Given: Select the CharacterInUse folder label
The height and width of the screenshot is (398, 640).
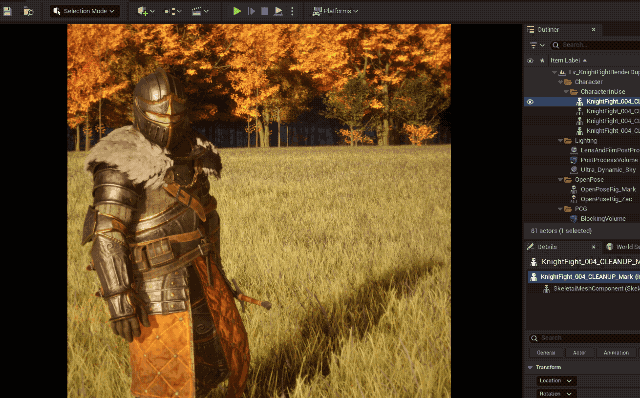Looking at the screenshot, I should 602,92.
